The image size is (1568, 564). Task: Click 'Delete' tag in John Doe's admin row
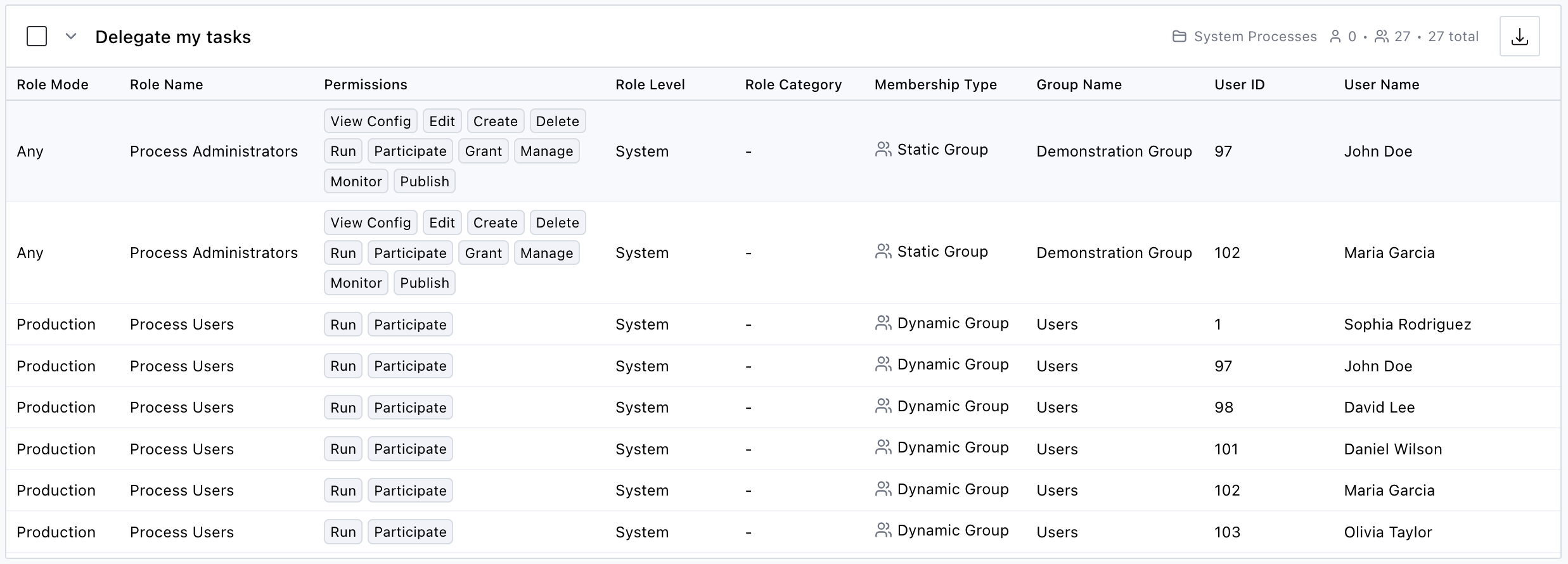click(558, 121)
